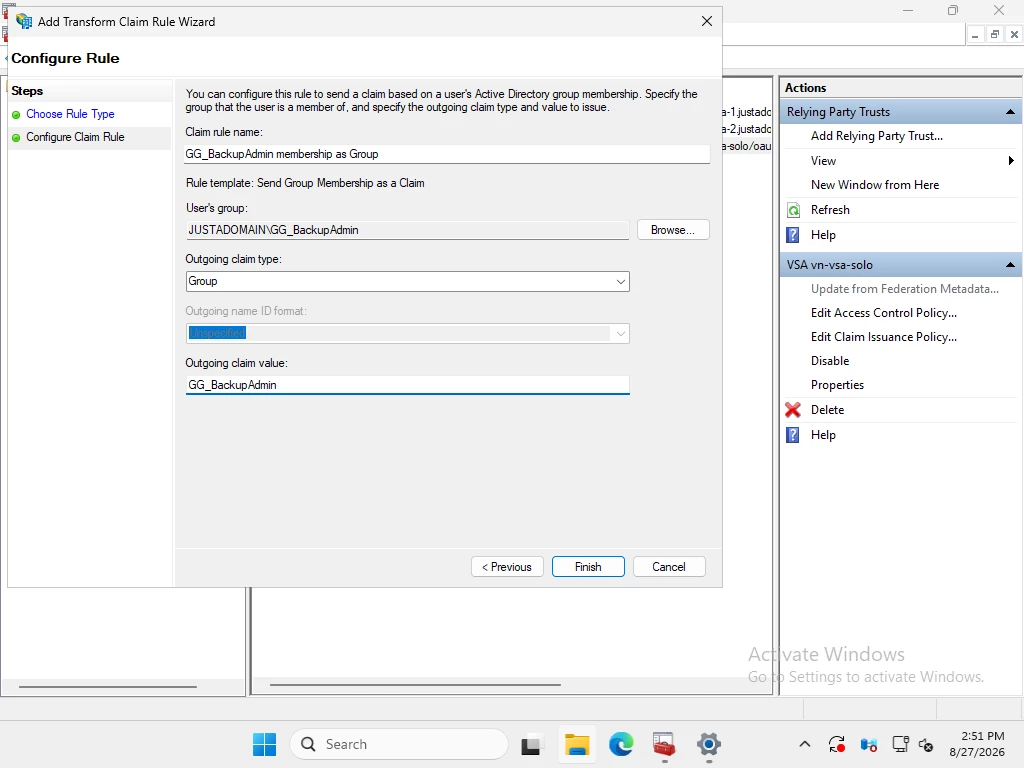Click the Add Transform Claim Rule Wizard title icon
Screen dimensions: 1024x768
tap(24, 22)
